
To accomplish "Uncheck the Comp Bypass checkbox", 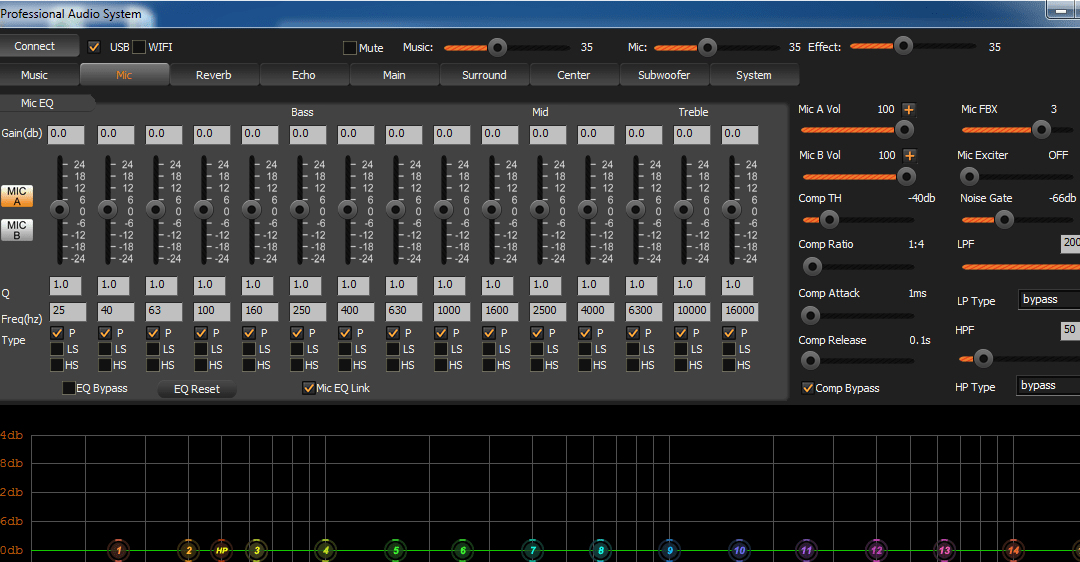I will (808, 388).
